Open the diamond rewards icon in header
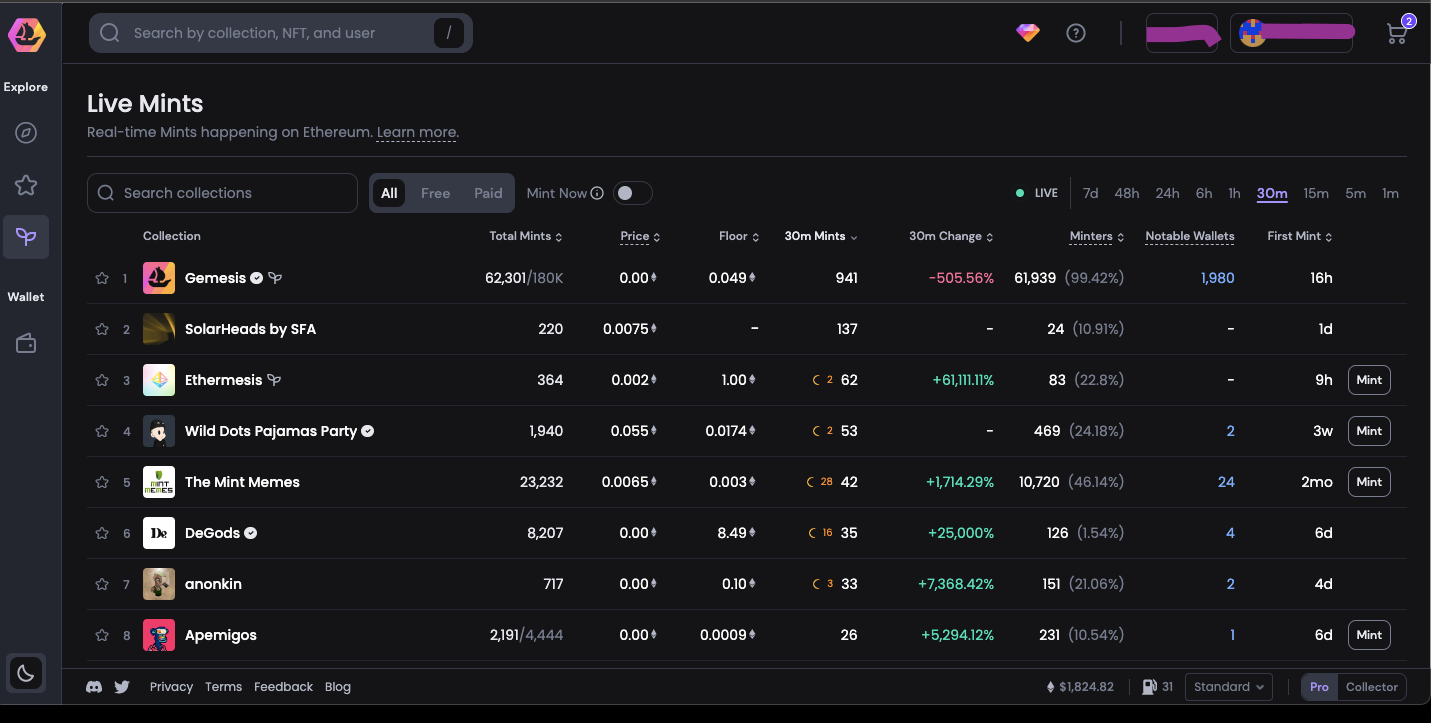This screenshot has height=723, width=1431. coord(1028,33)
